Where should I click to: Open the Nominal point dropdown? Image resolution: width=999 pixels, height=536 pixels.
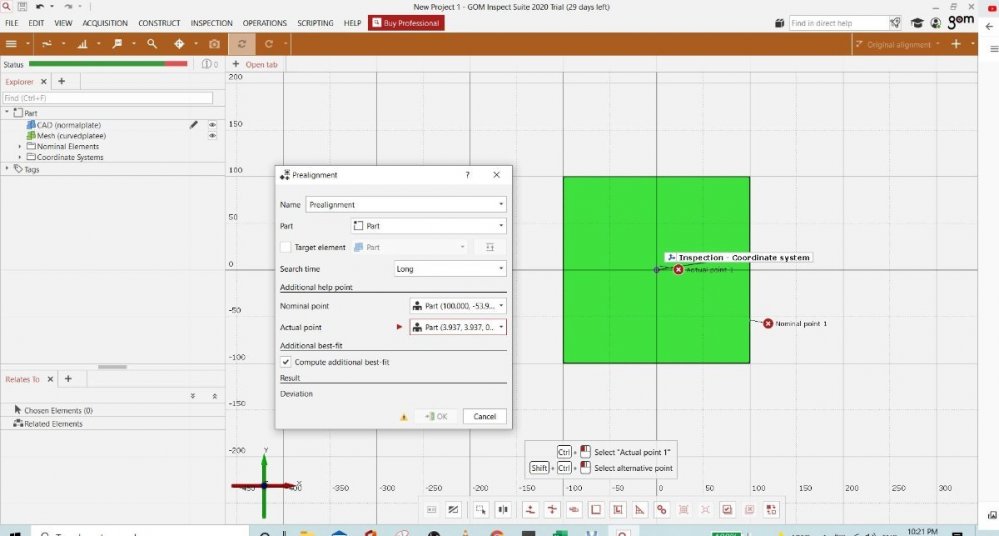point(457,306)
